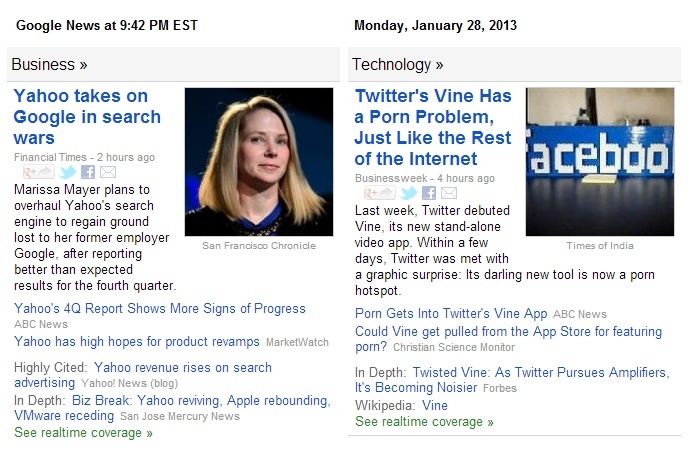Screen dimensions: 692x450
Task: Email the Yahoo search wars story
Action: (x=108, y=172)
